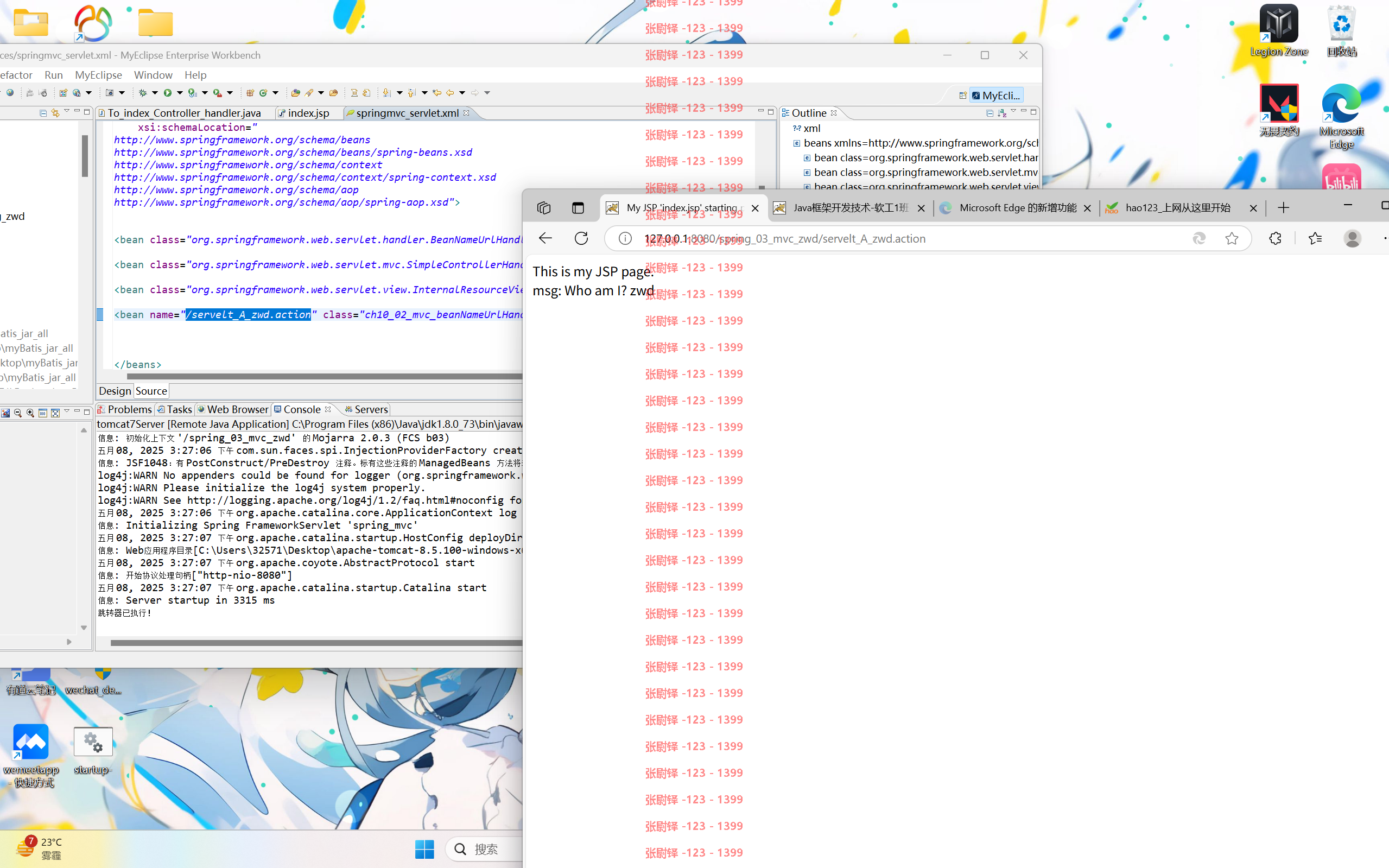Open Windows Start button on taskbar
Screen dimensions: 1389x868
click(425, 849)
